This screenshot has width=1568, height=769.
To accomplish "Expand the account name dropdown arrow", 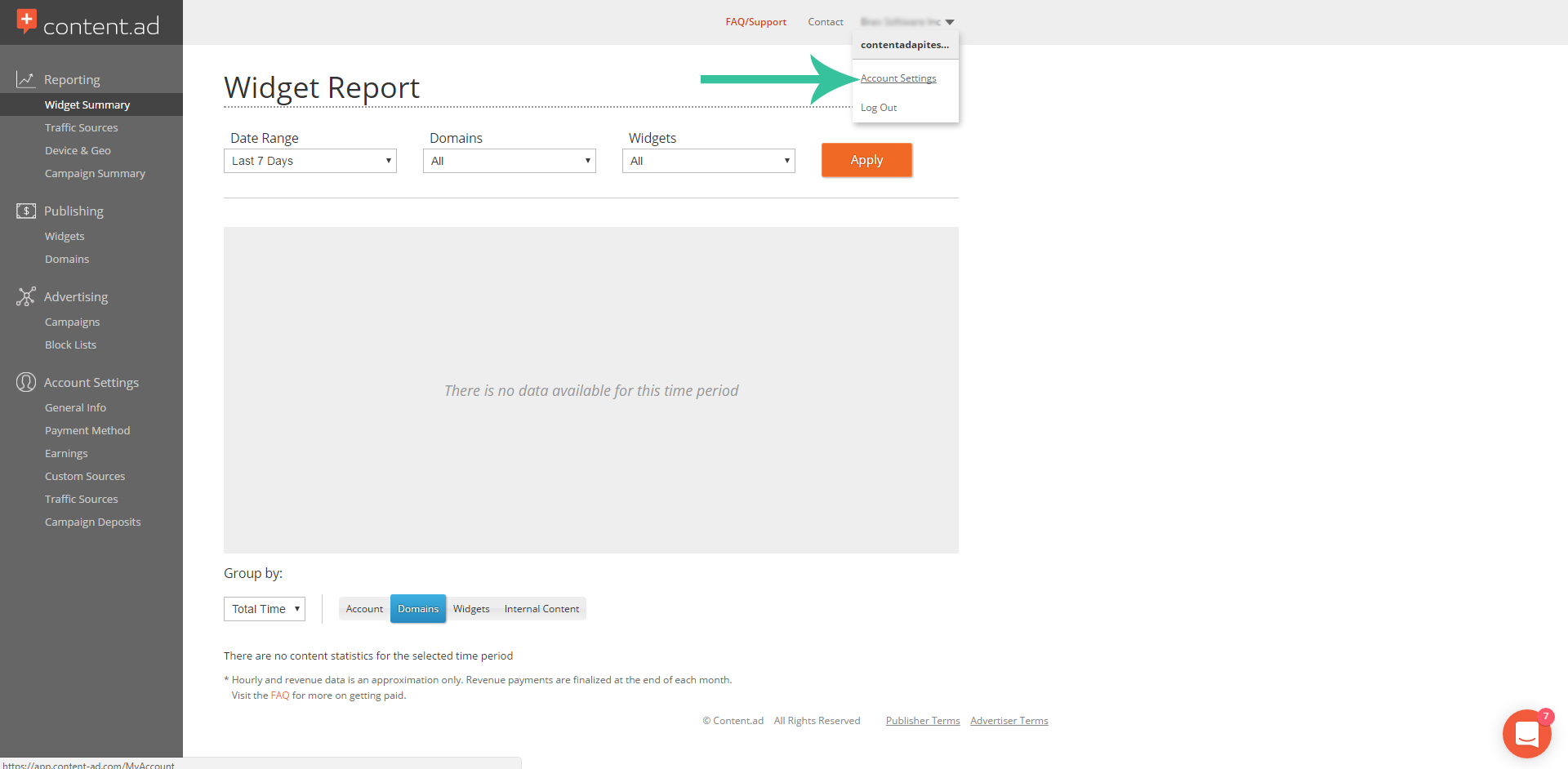I will coord(950,22).
